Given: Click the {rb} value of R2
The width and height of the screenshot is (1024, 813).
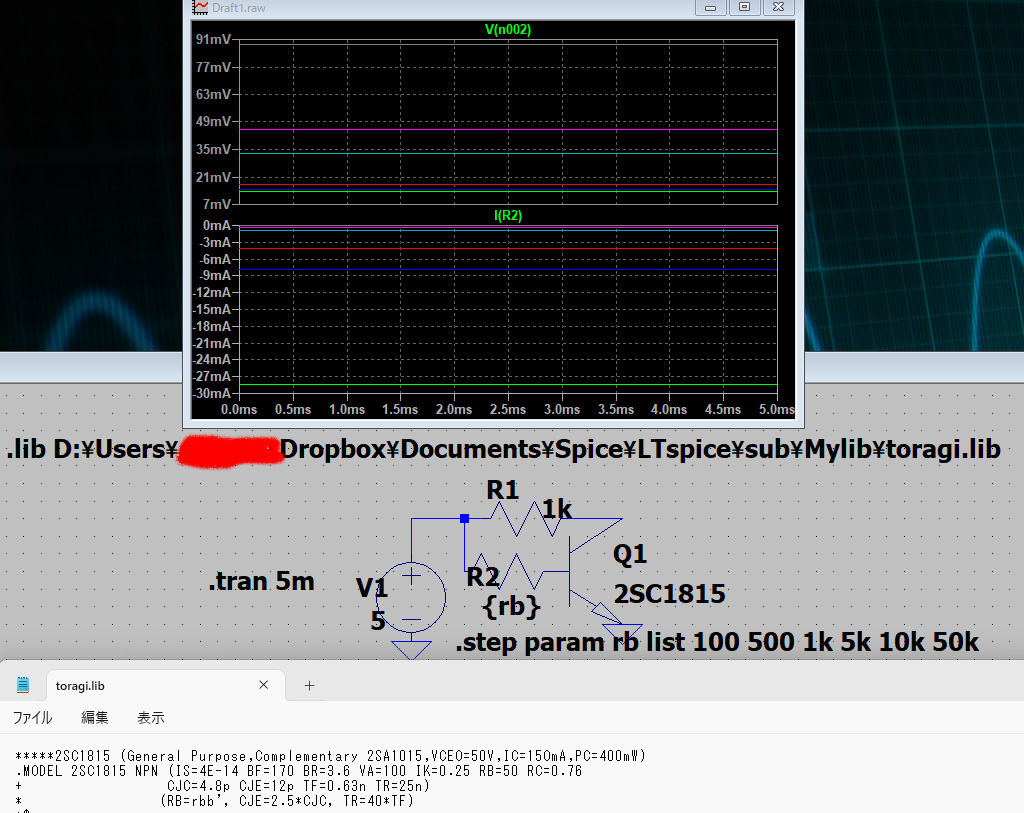Looking at the screenshot, I should coord(511,606).
